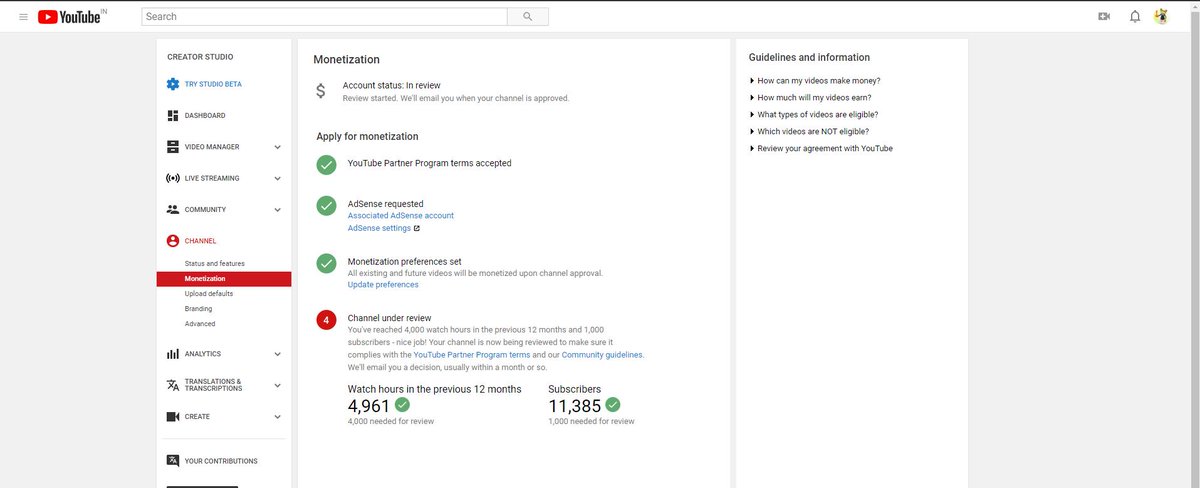The width and height of the screenshot is (1200, 488).
Task: Click Update preferences link
Action: coord(383,285)
